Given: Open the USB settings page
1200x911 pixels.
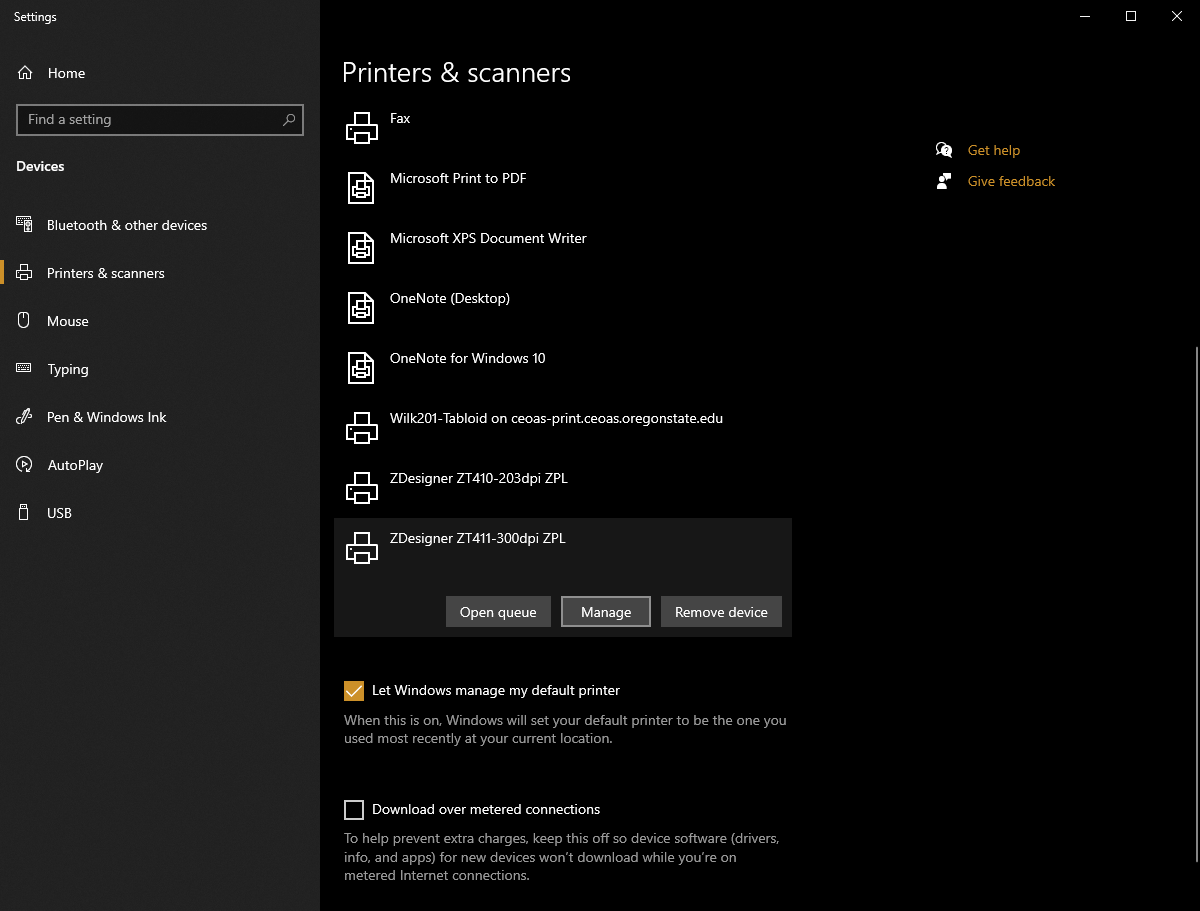Looking at the screenshot, I should click(60, 513).
